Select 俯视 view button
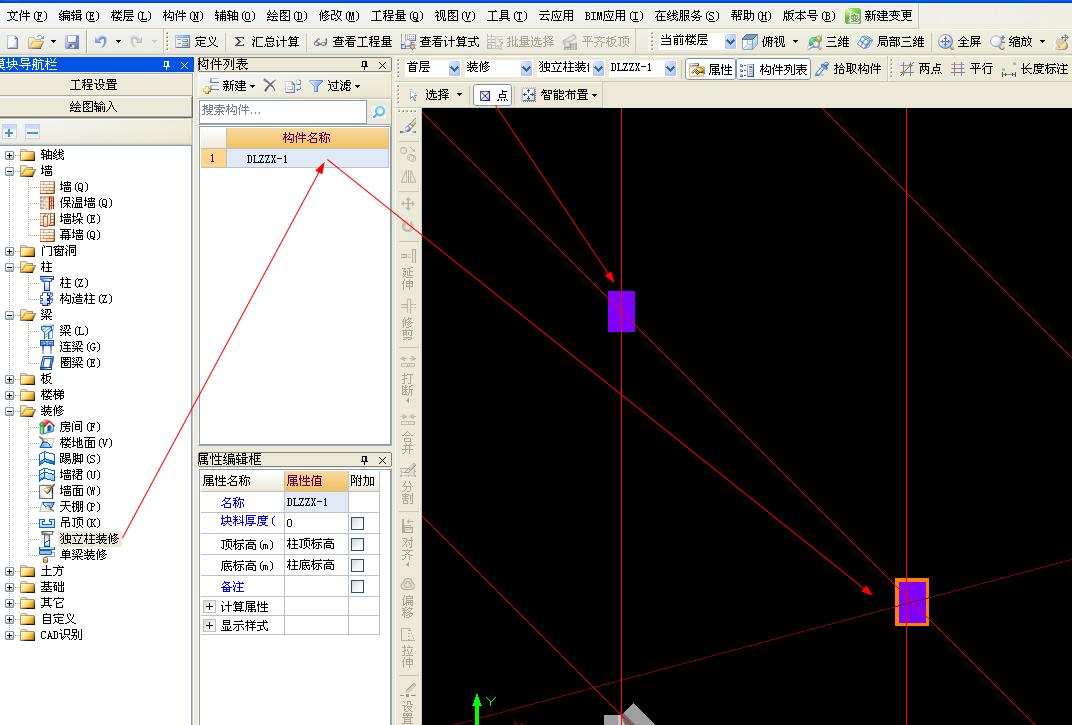This screenshot has width=1072, height=725. (x=764, y=42)
